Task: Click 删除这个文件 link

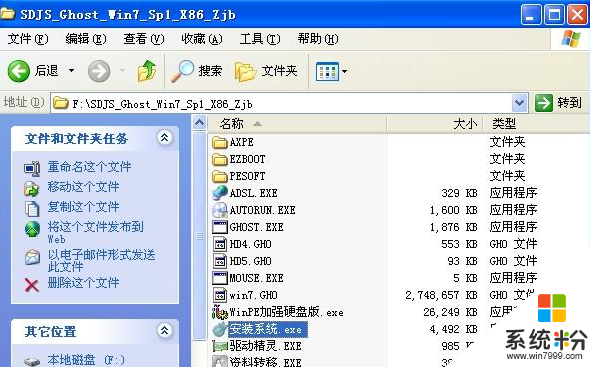Action: click(83, 282)
